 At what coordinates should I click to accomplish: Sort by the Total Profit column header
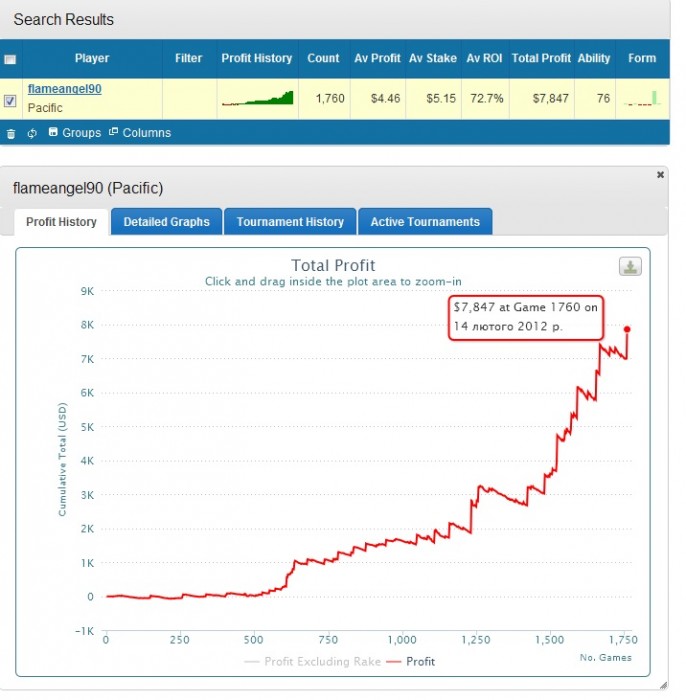point(541,58)
